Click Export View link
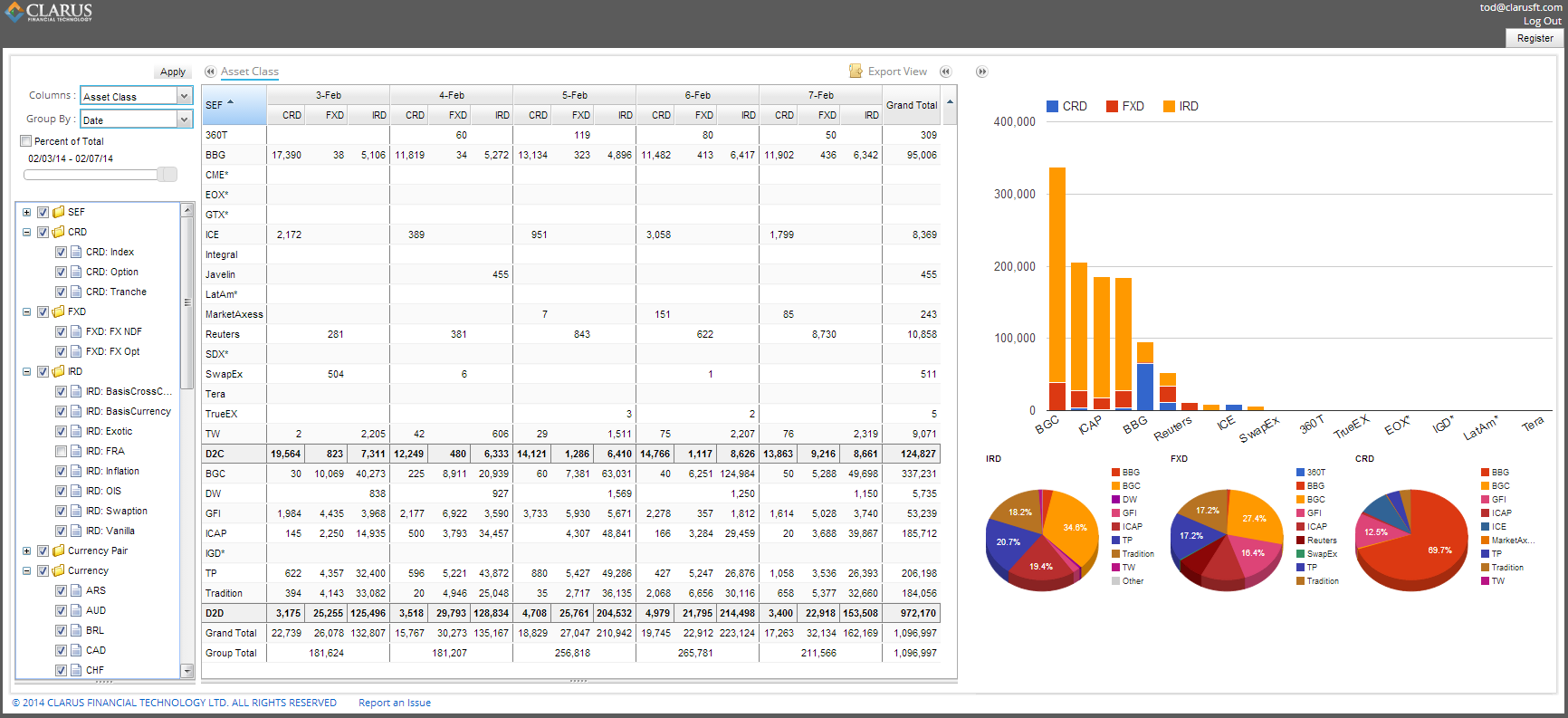 pos(897,72)
